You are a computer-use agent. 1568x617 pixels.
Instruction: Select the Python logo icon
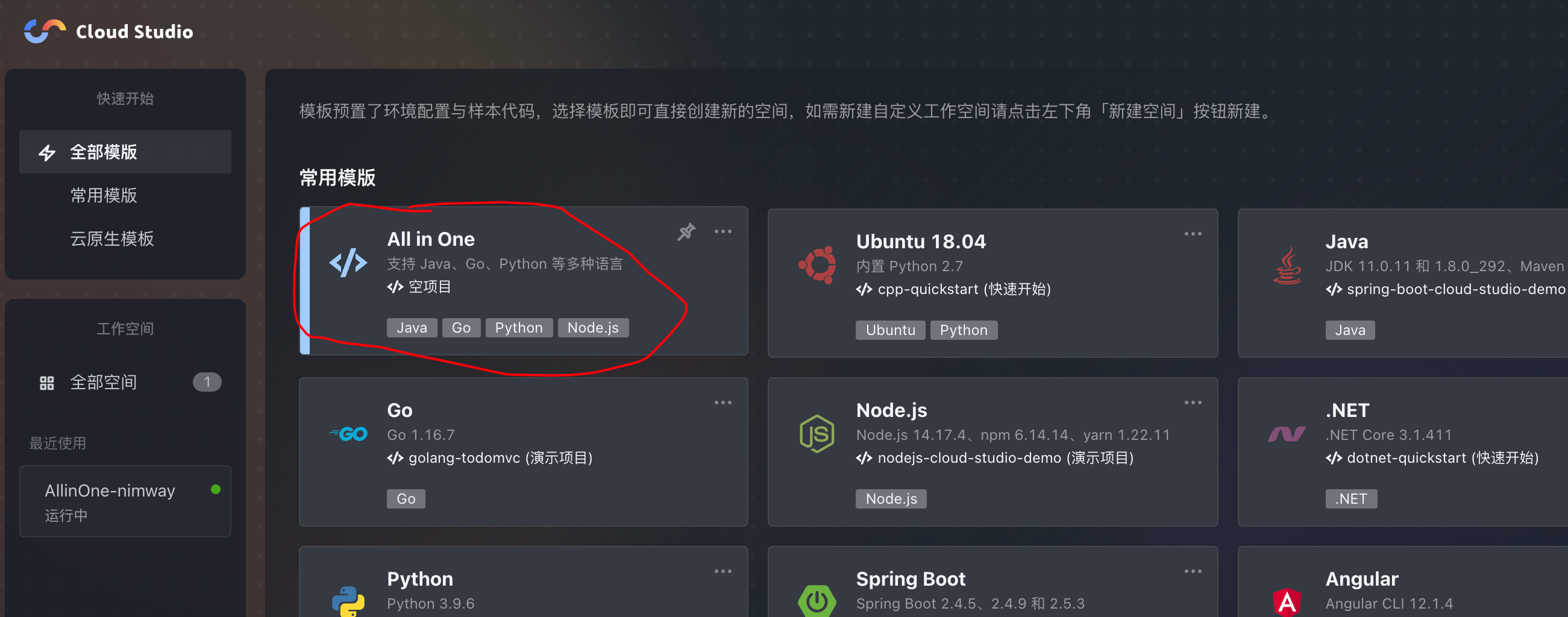click(x=348, y=601)
